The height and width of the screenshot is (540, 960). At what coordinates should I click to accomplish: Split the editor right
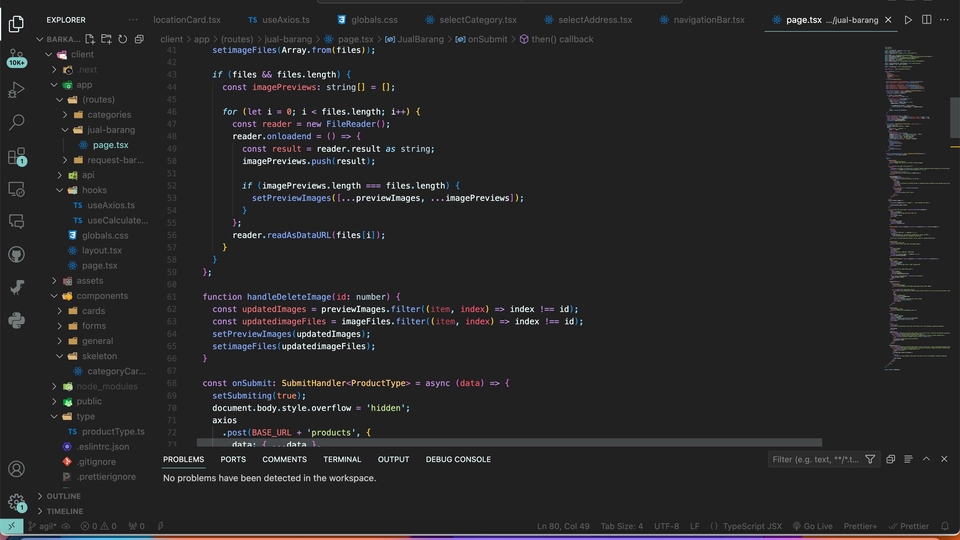(926, 20)
